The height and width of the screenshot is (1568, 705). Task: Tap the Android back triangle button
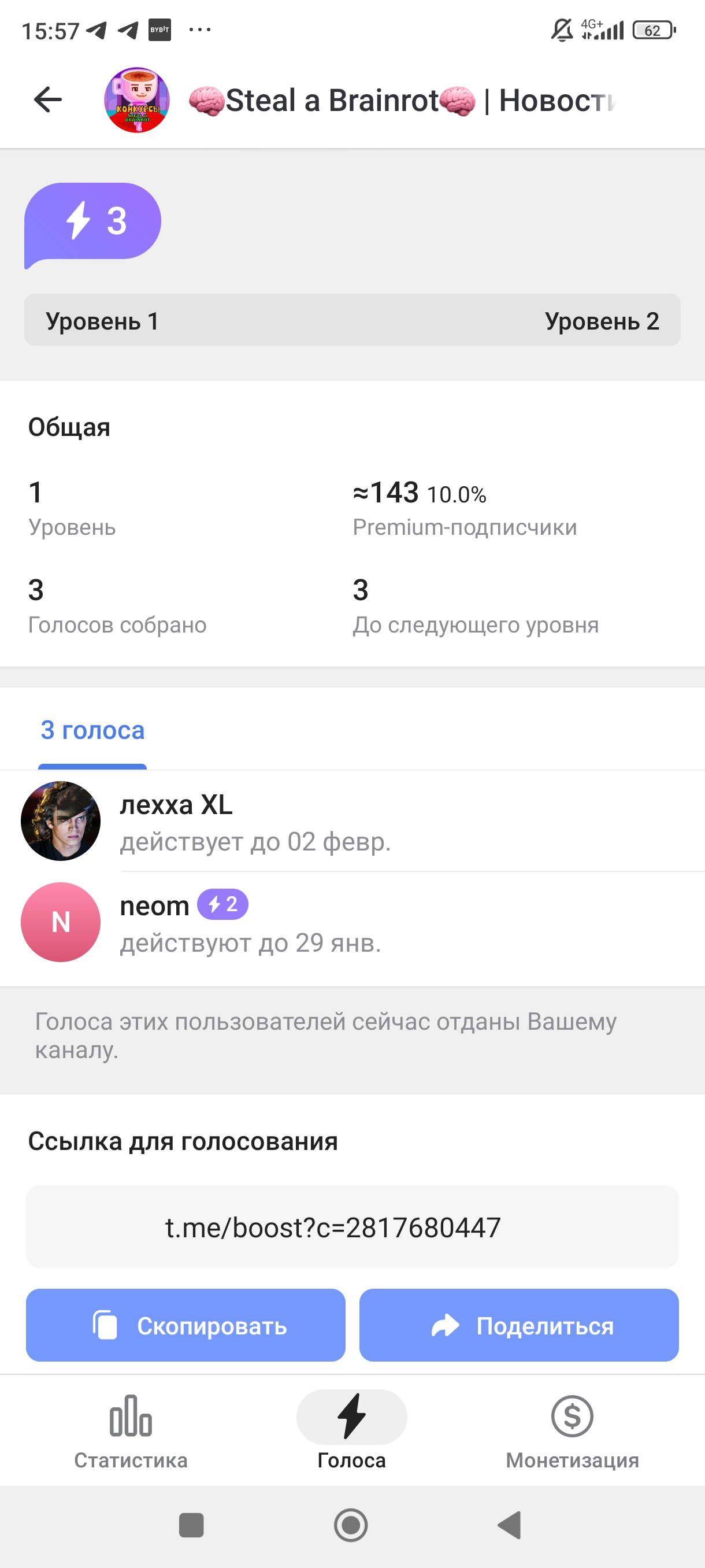(510, 1525)
